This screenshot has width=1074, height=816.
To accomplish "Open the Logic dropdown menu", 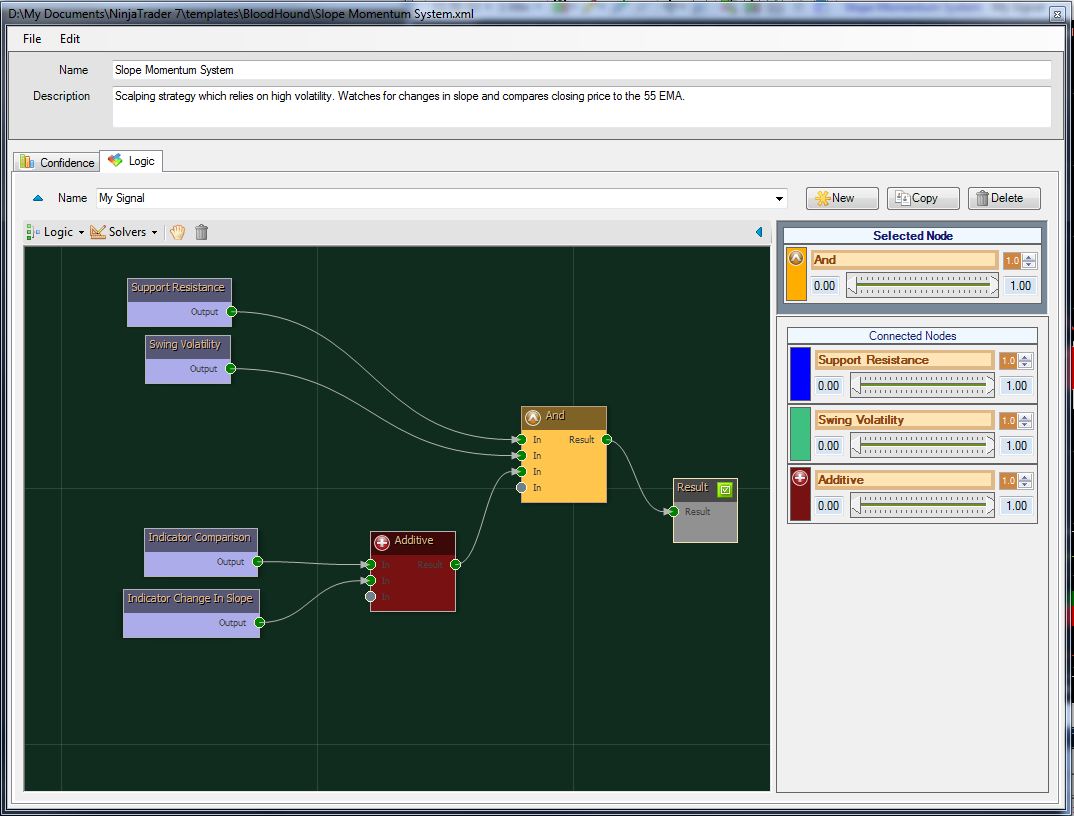I will click(x=56, y=232).
